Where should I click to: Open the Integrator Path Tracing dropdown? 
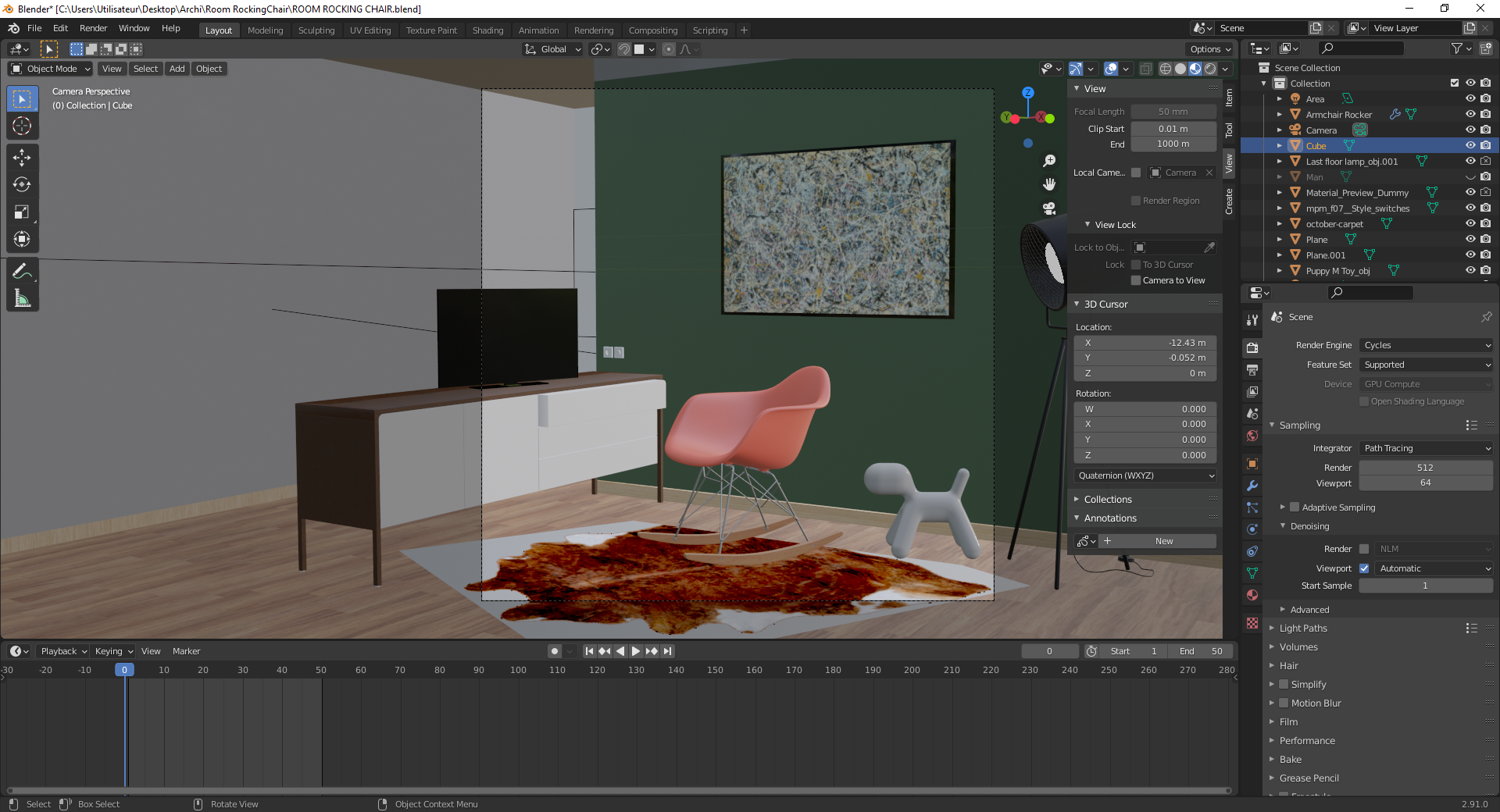coord(1426,448)
